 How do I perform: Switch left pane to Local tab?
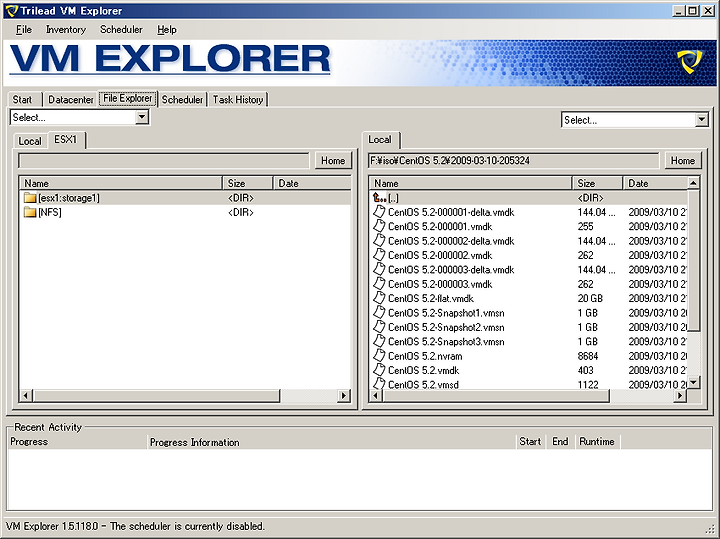(x=30, y=141)
